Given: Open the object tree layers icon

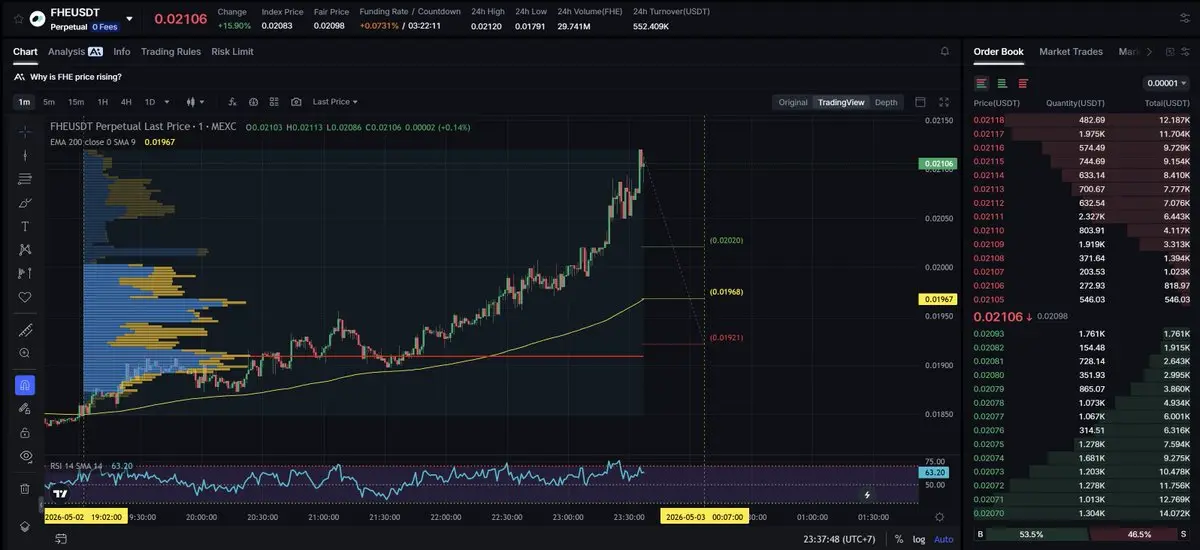Looking at the screenshot, I should coord(25,526).
